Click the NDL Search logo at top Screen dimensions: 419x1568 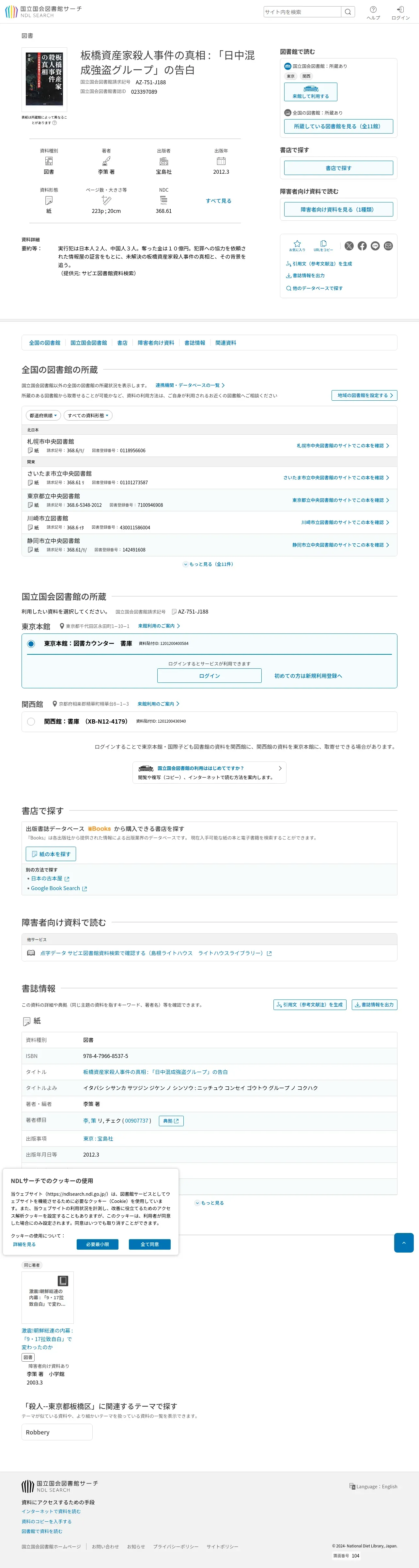(x=43, y=11)
